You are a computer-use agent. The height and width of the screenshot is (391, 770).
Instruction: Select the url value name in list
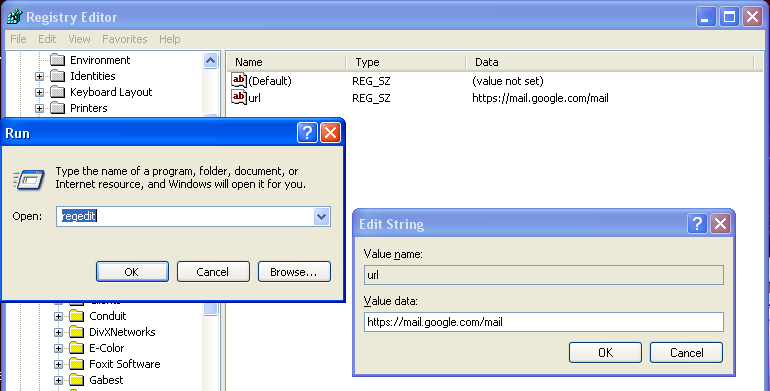254,98
